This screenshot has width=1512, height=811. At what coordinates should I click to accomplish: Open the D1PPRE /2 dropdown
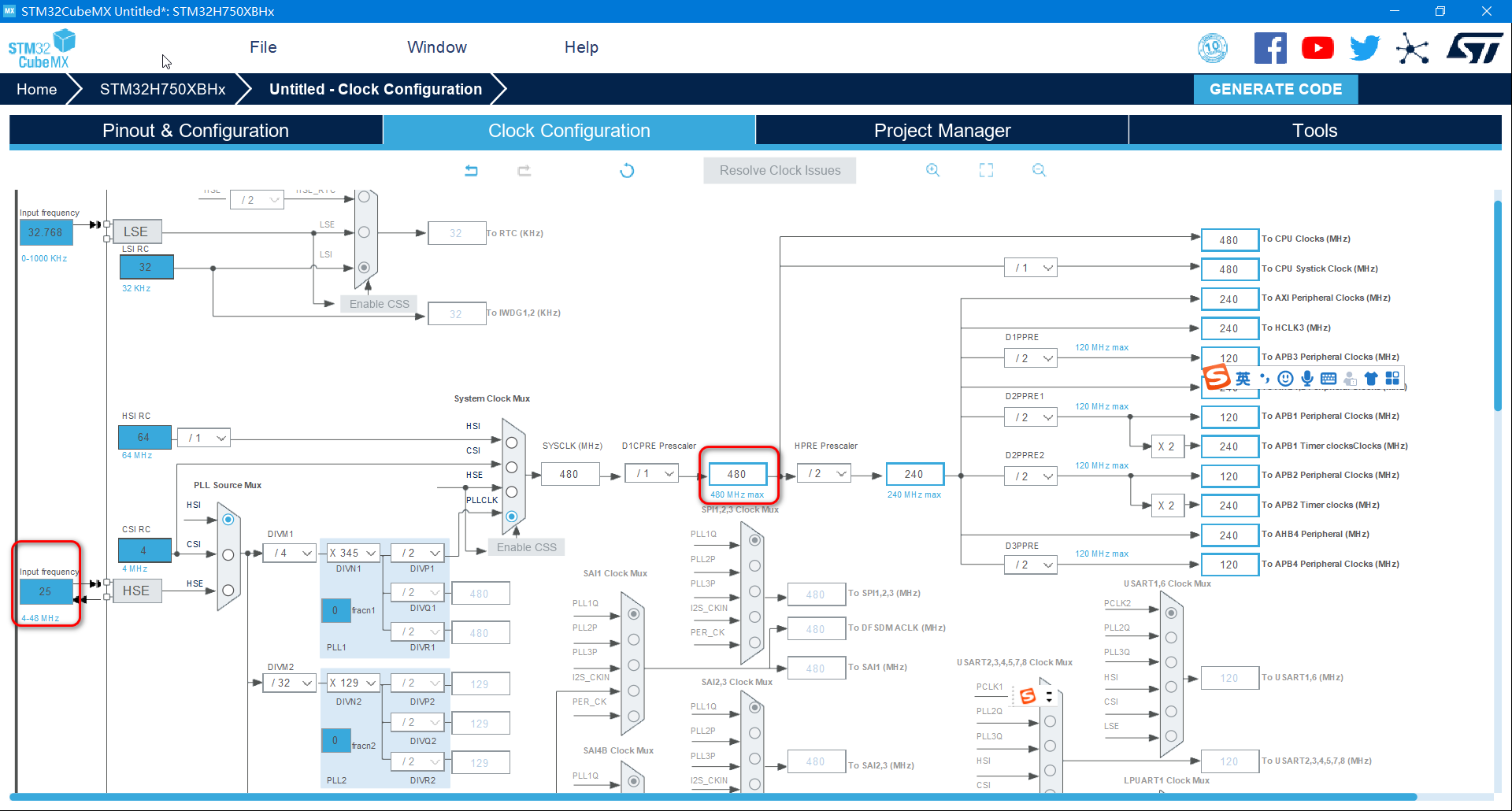tap(1030, 358)
